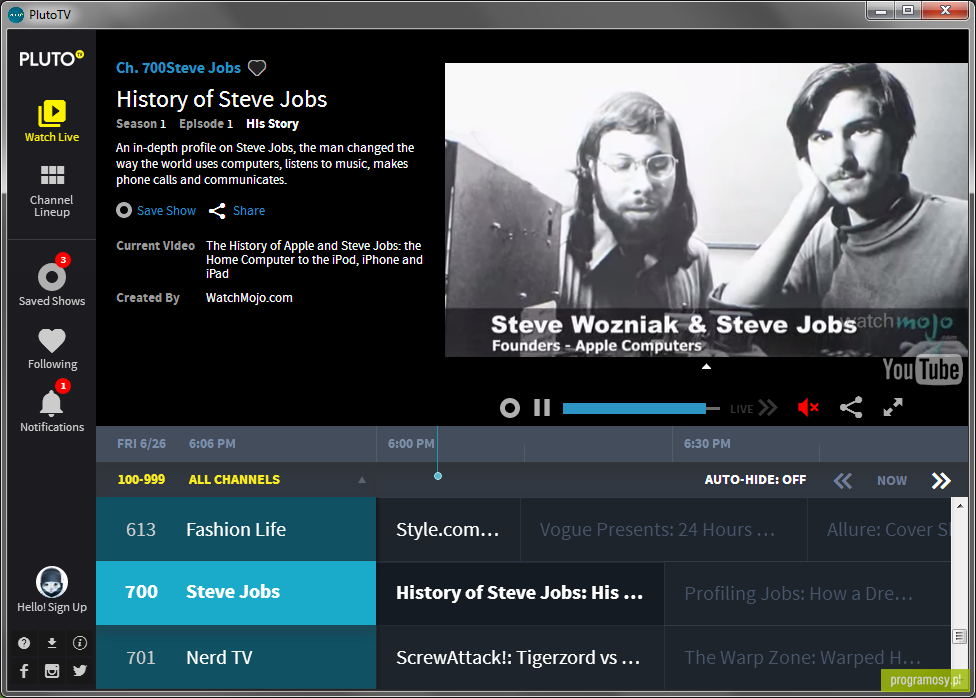Click the guide scrollbar thumb
Image resolution: width=976 pixels, height=698 pixels.
click(x=959, y=636)
